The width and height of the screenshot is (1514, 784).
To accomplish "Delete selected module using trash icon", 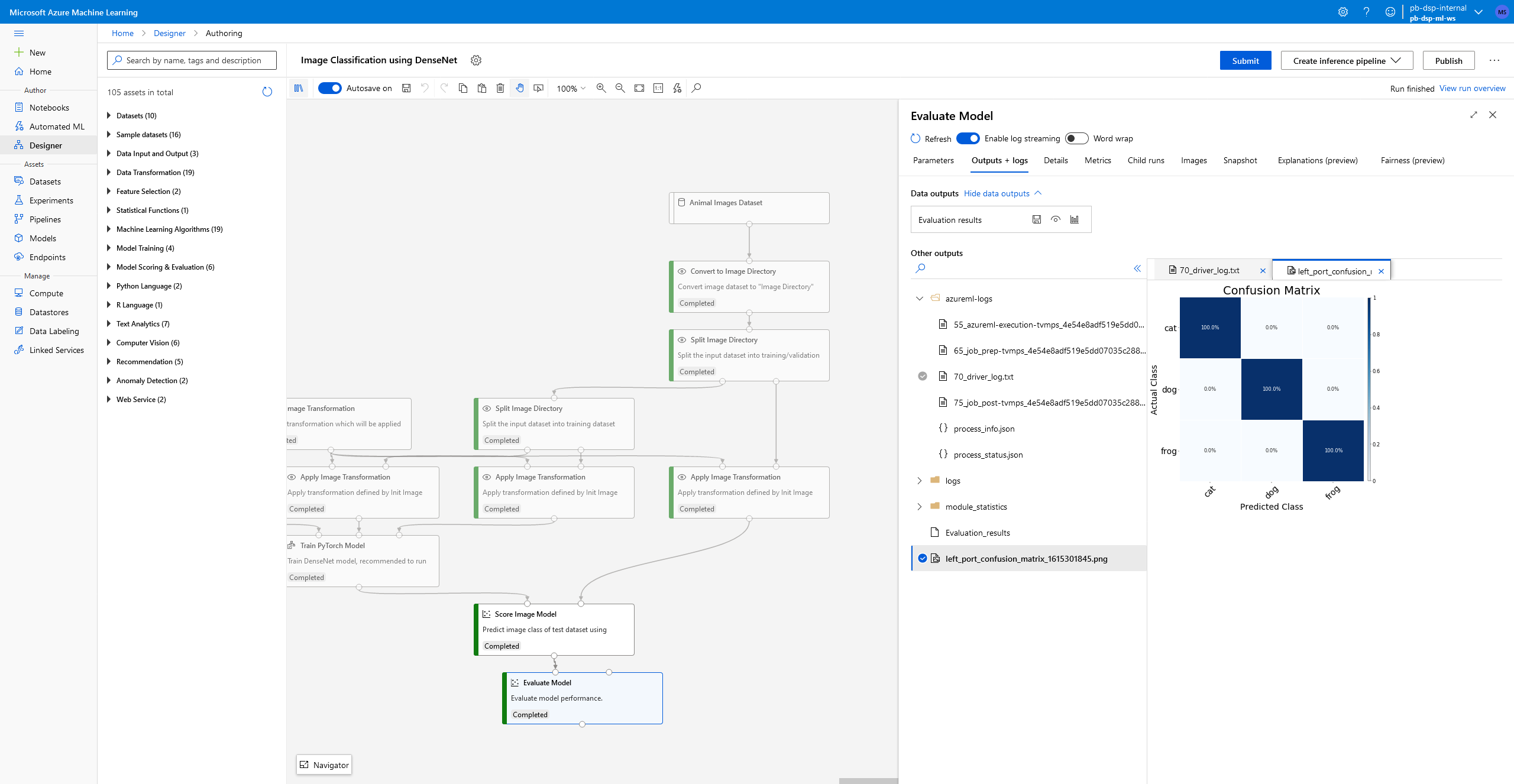I will [x=500, y=88].
